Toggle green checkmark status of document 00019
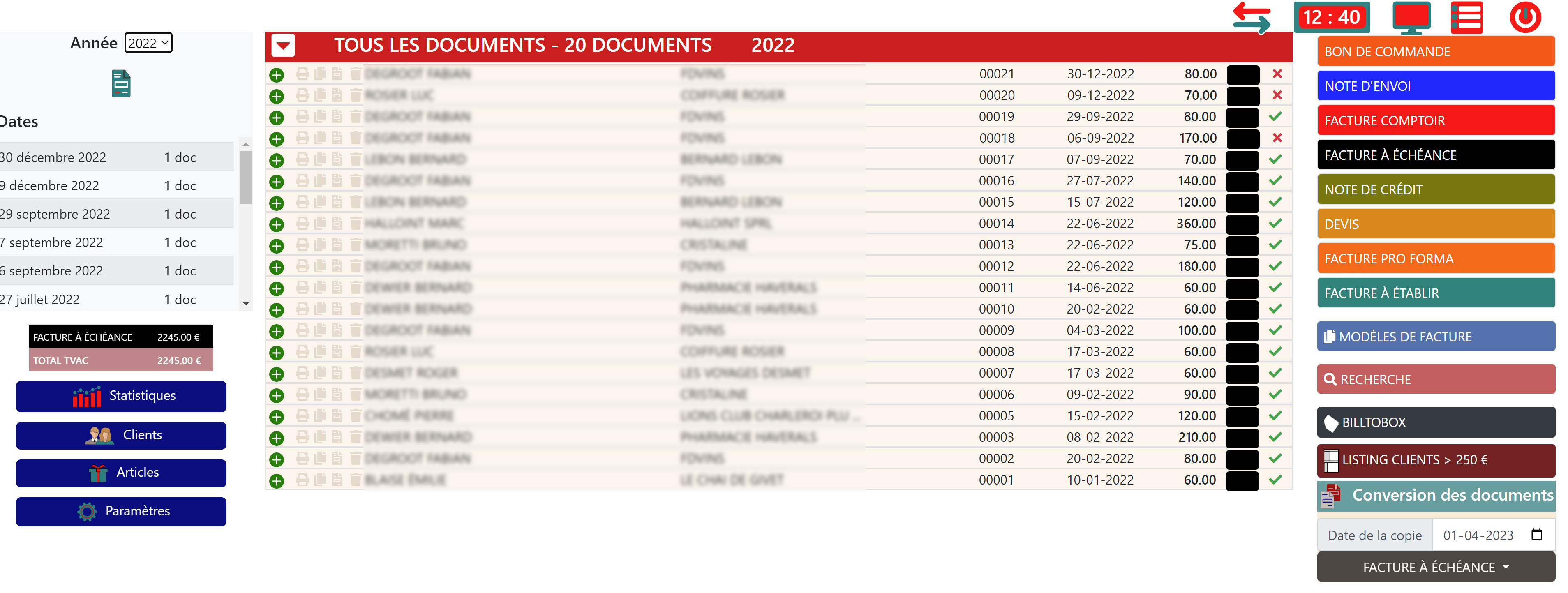1568x593 pixels. [1276, 116]
